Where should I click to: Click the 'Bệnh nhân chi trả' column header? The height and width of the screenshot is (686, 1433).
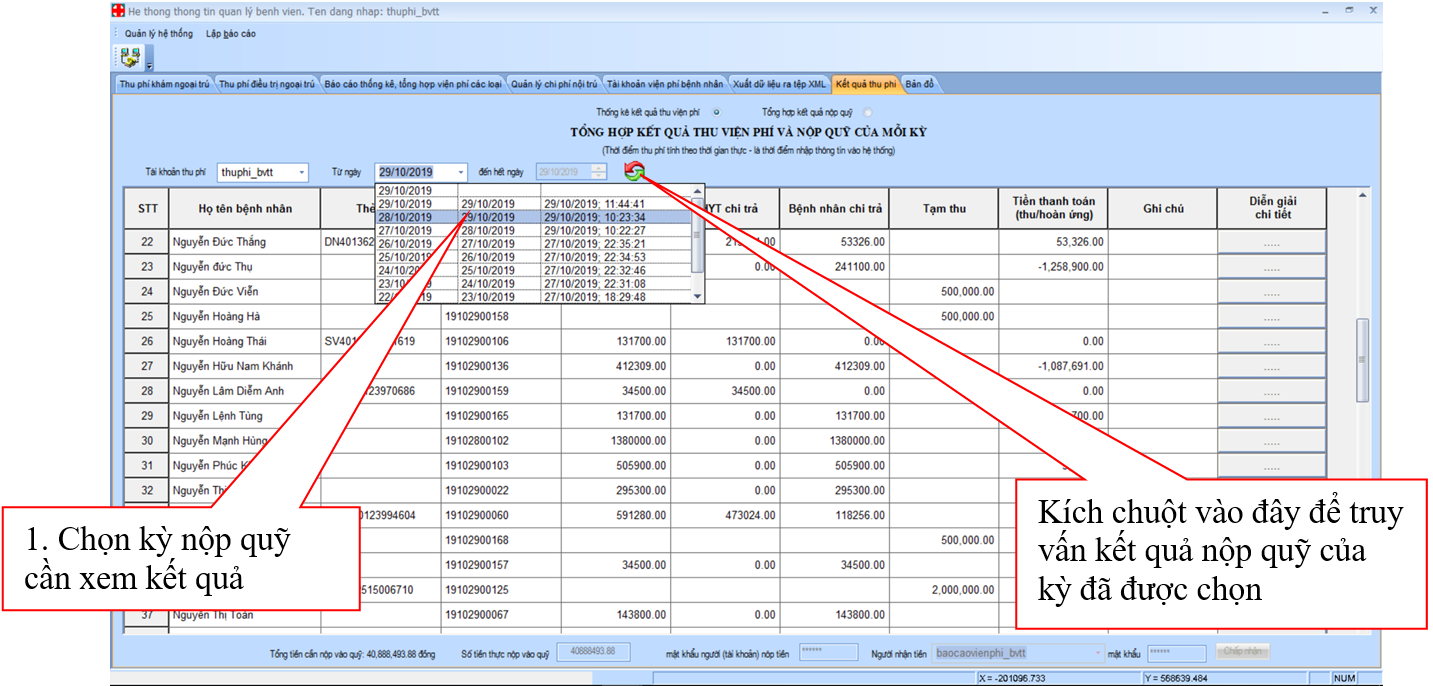835,209
